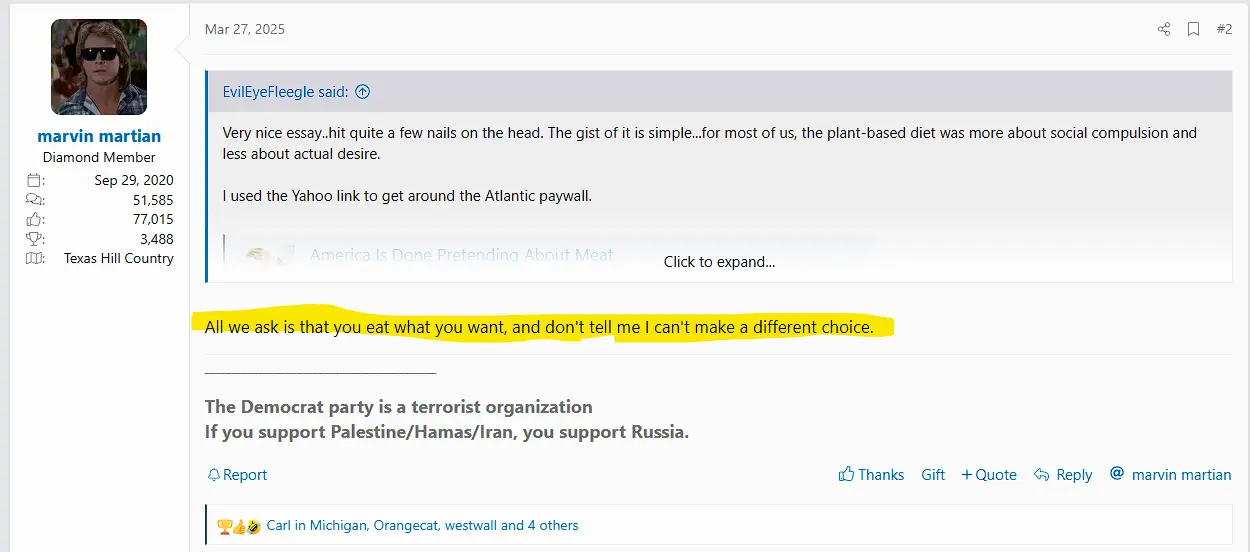Click the @ mention icon
Screen dimensions: 1250x552
point(1117,474)
